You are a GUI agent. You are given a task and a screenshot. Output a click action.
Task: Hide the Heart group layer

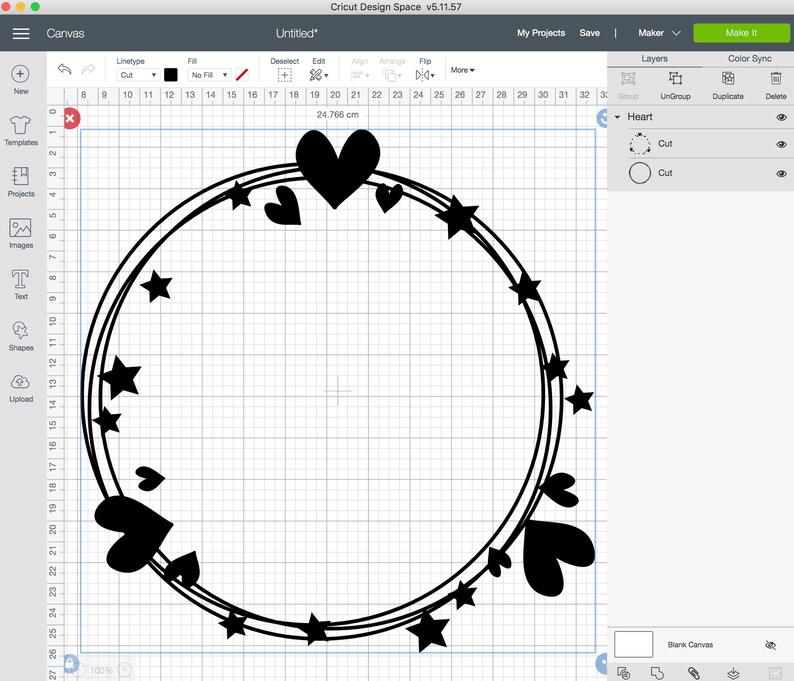pyautogui.click(x=781, y=117)
